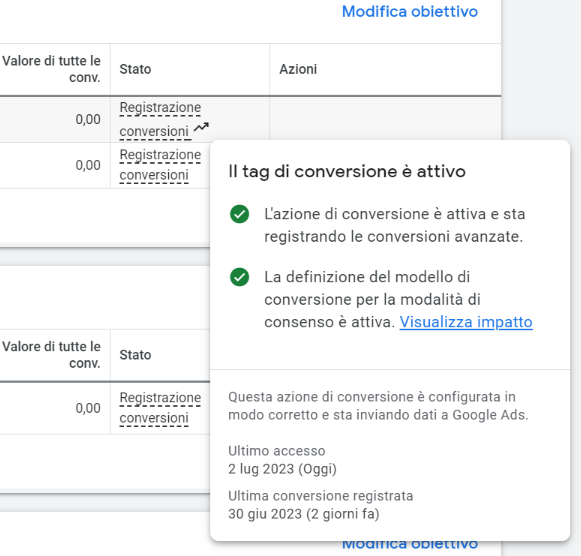Click the Azioni column header
This screenshot has height=556, width=581.
pyautogui.click(x=298, y=69)
